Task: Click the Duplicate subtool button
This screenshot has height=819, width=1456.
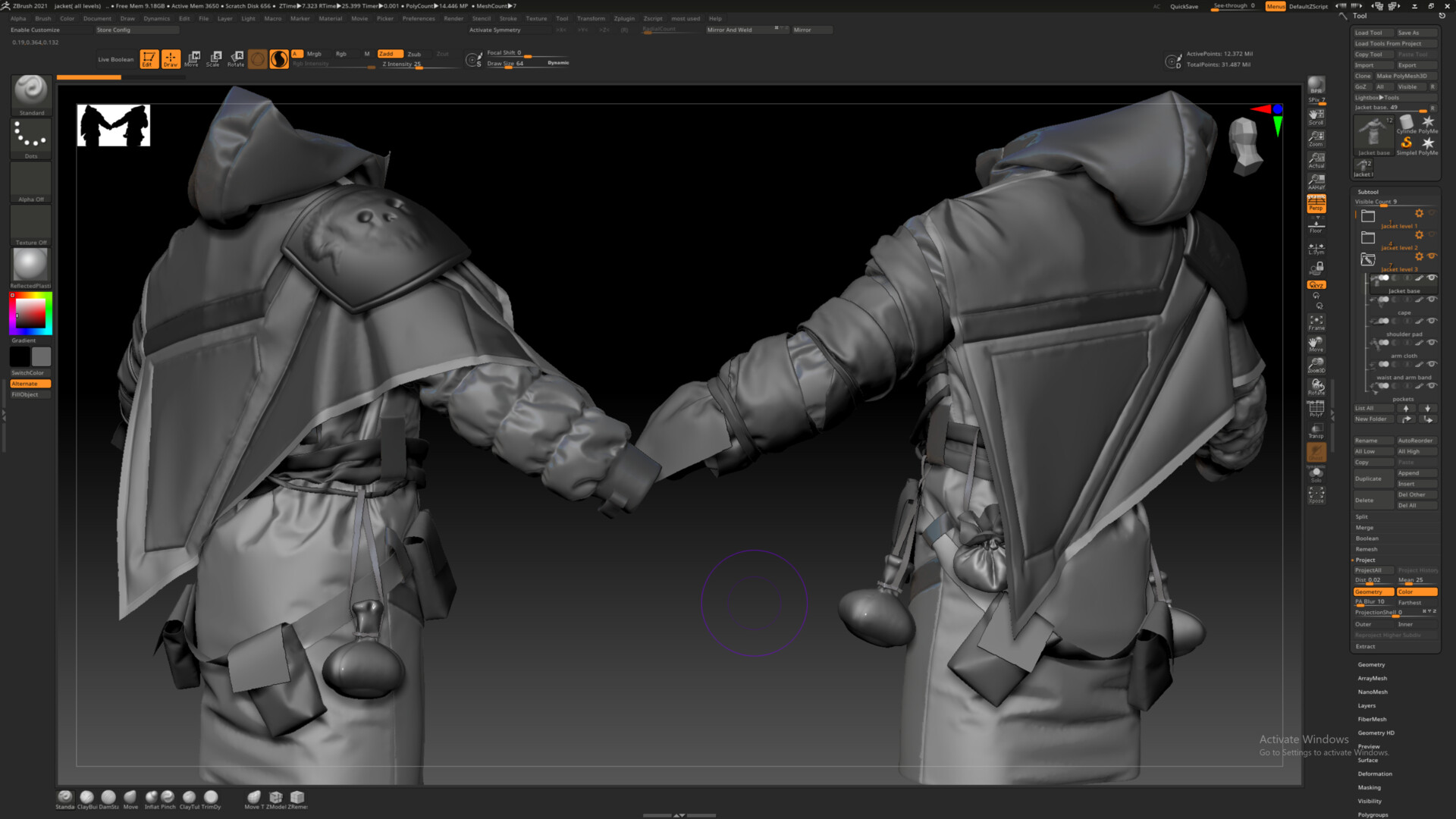Action: 1373,479
